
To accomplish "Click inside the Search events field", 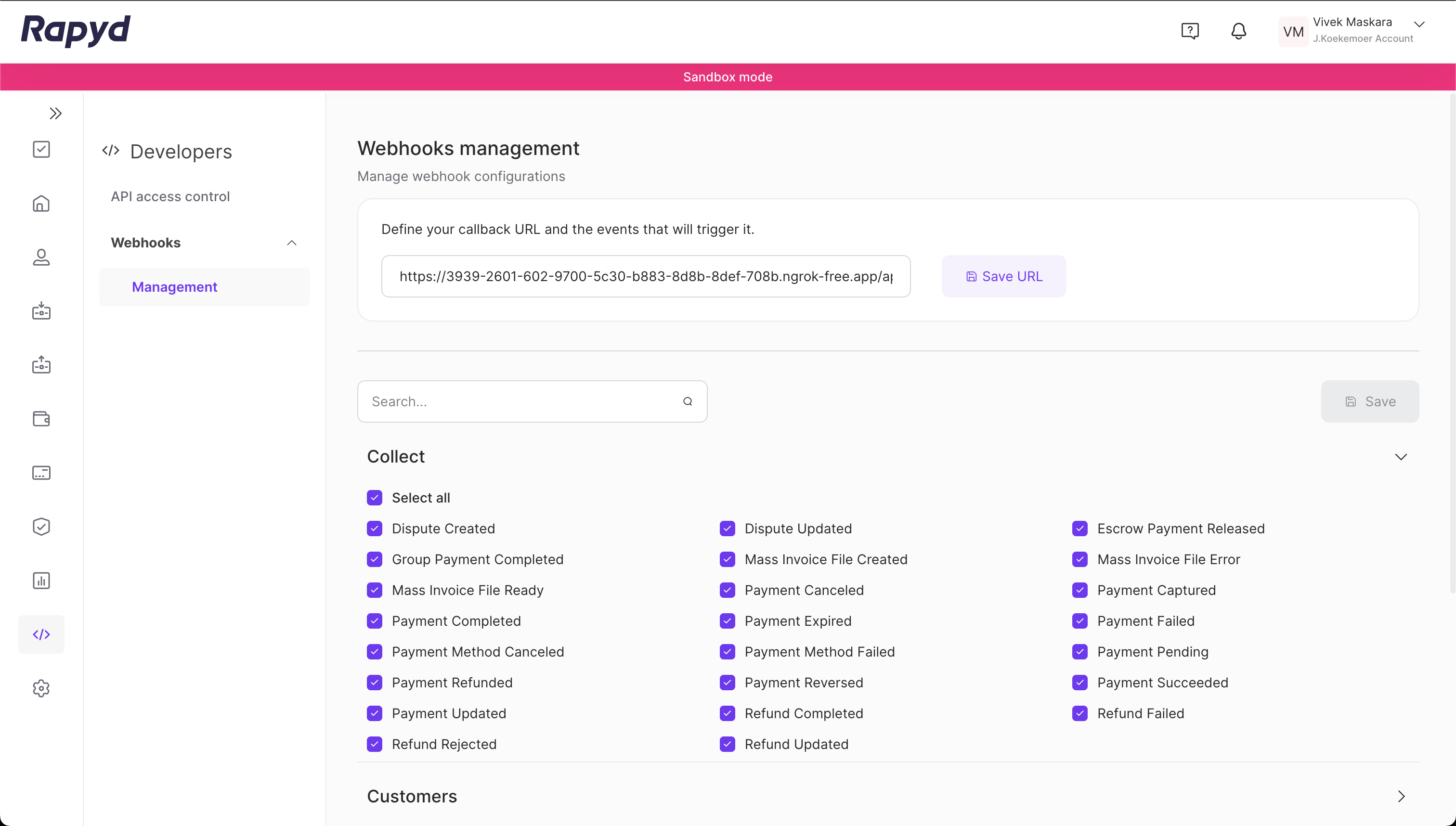I will click(511, 401).
